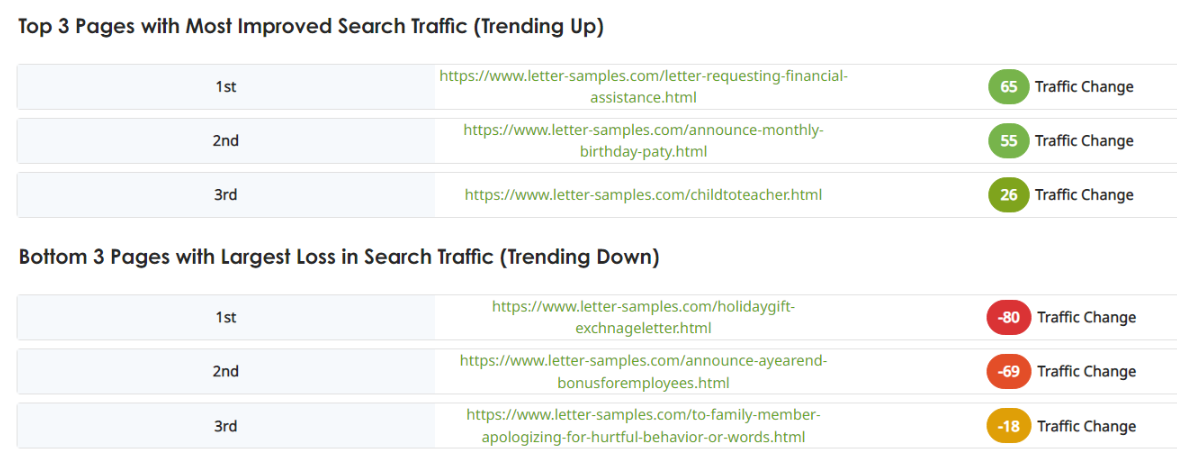Click the orange-red -69 traffic badge
Screen dimensions: 1177x457
[x=1010, y=372]
